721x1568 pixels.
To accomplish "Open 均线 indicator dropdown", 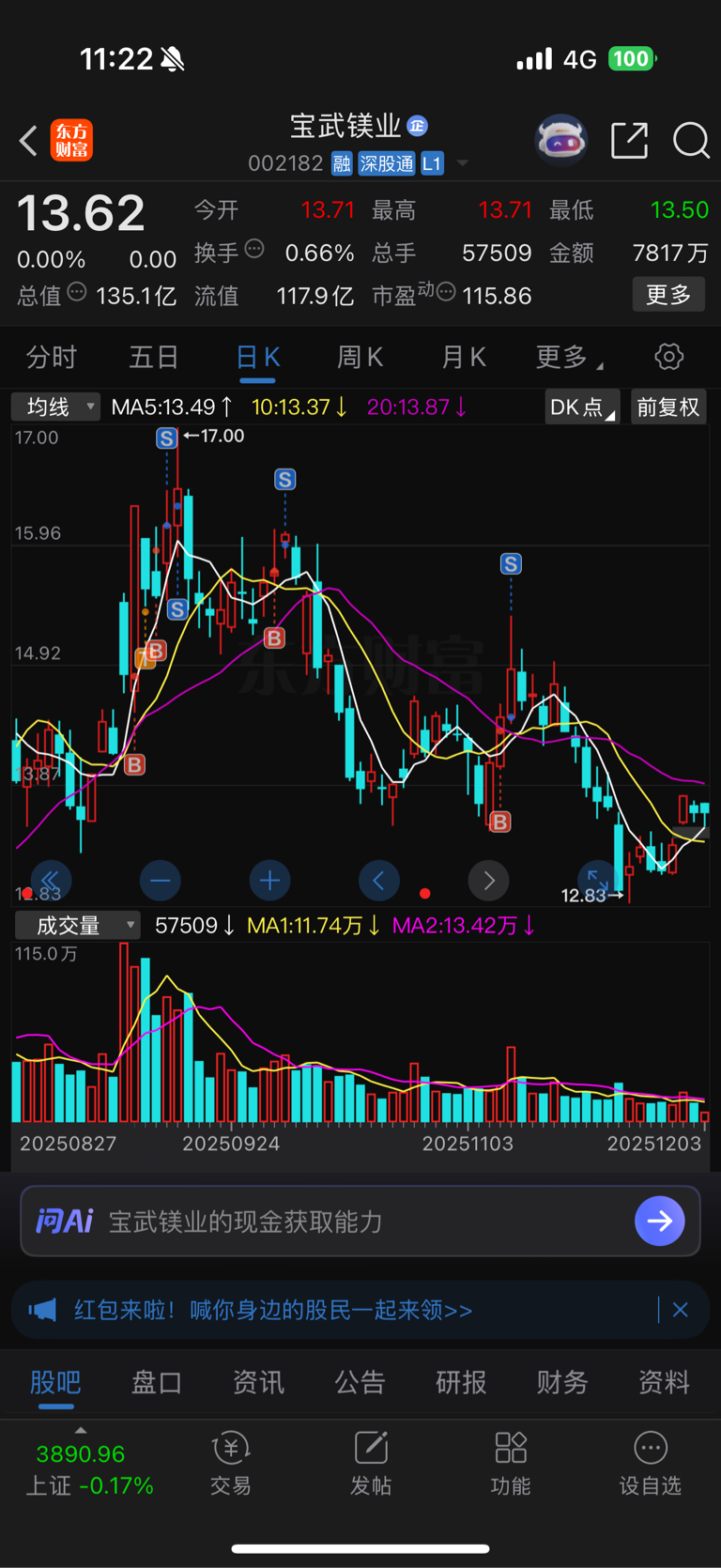I will (x=55, y=407).
